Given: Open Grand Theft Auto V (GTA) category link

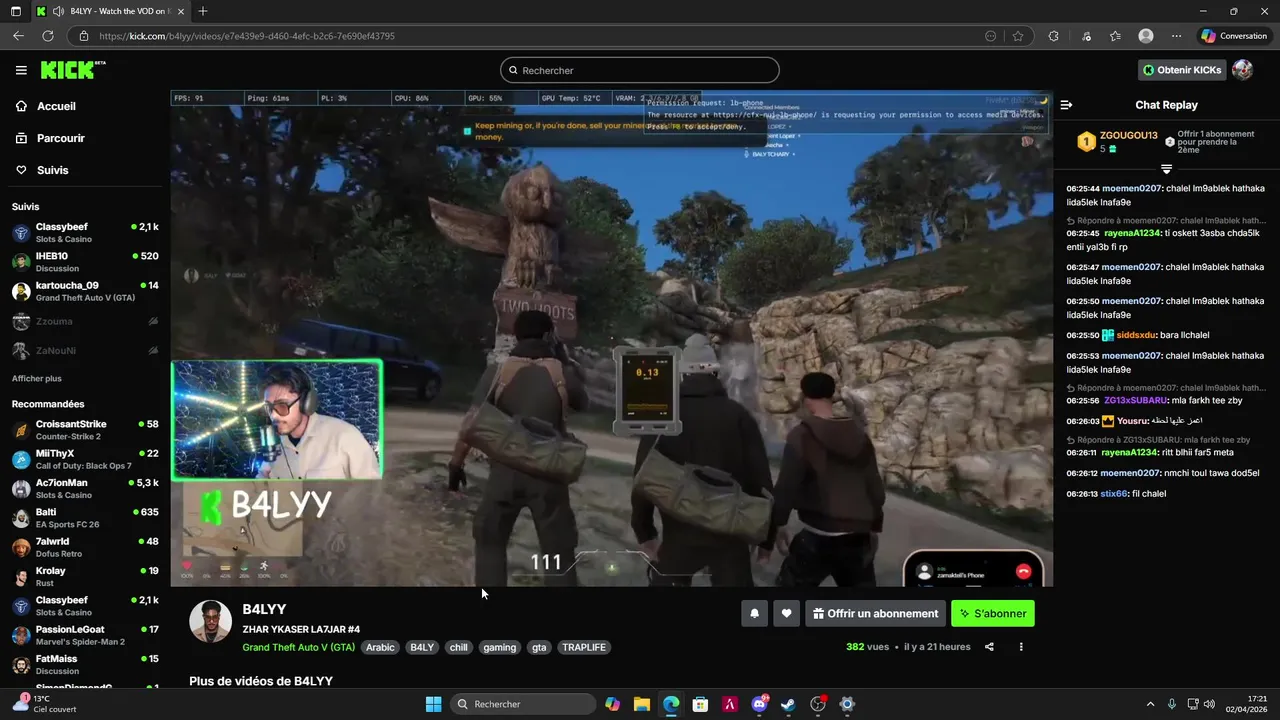Looking at the screenshot, I should click(x=298, y=647).
